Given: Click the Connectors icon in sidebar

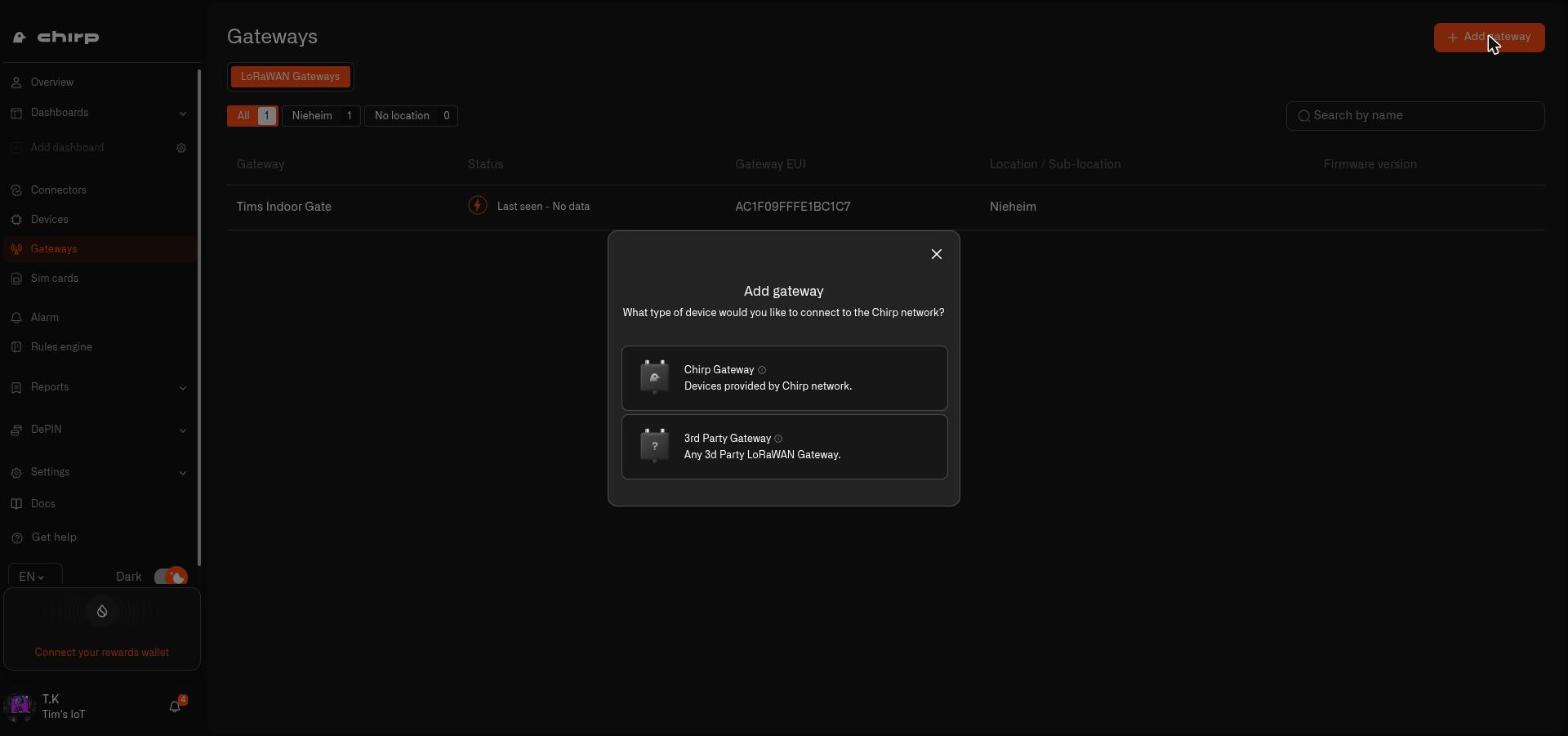Looking at the screenshot, I should coord(16,190).
